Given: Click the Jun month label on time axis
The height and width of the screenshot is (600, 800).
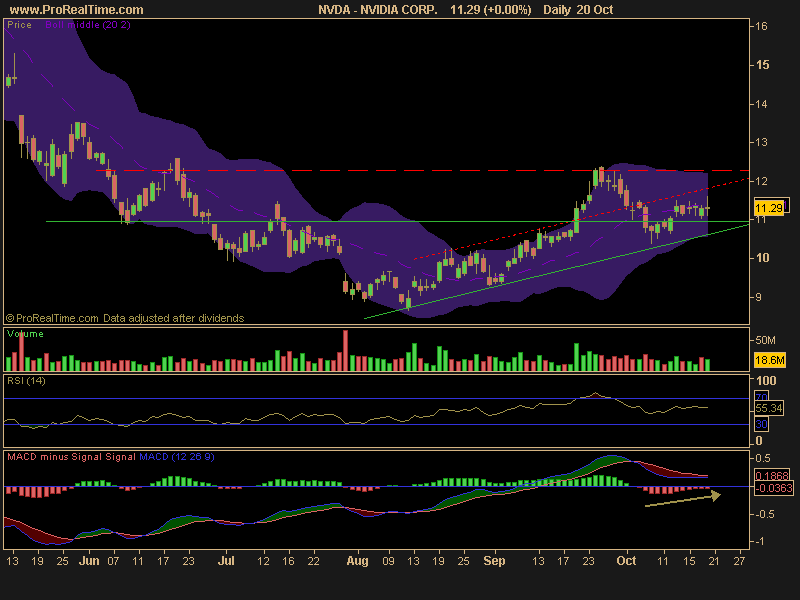Looking at the screenshot, I should click(89, 561).
